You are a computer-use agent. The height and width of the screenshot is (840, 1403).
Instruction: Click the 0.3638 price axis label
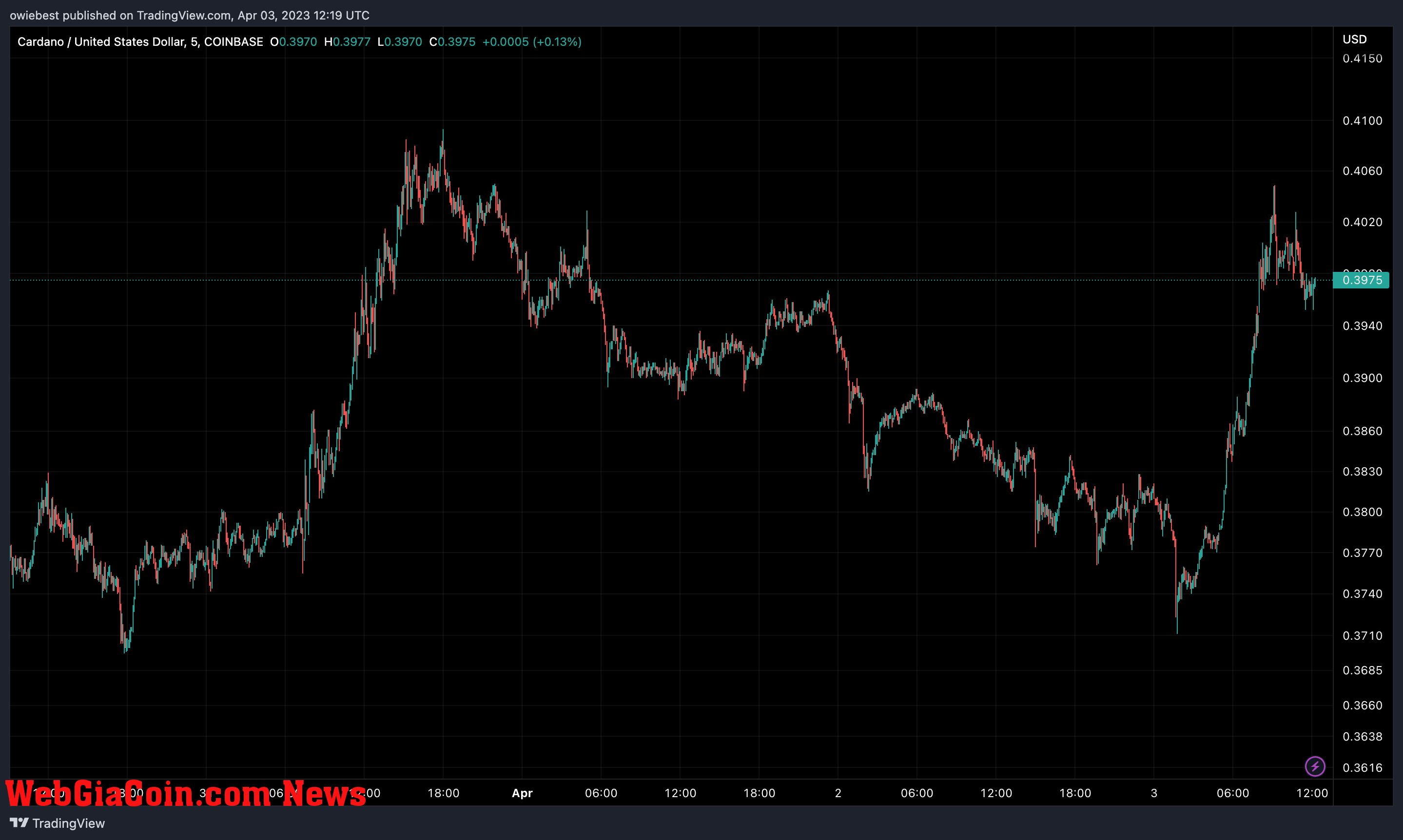click(x=1362, y=736)
